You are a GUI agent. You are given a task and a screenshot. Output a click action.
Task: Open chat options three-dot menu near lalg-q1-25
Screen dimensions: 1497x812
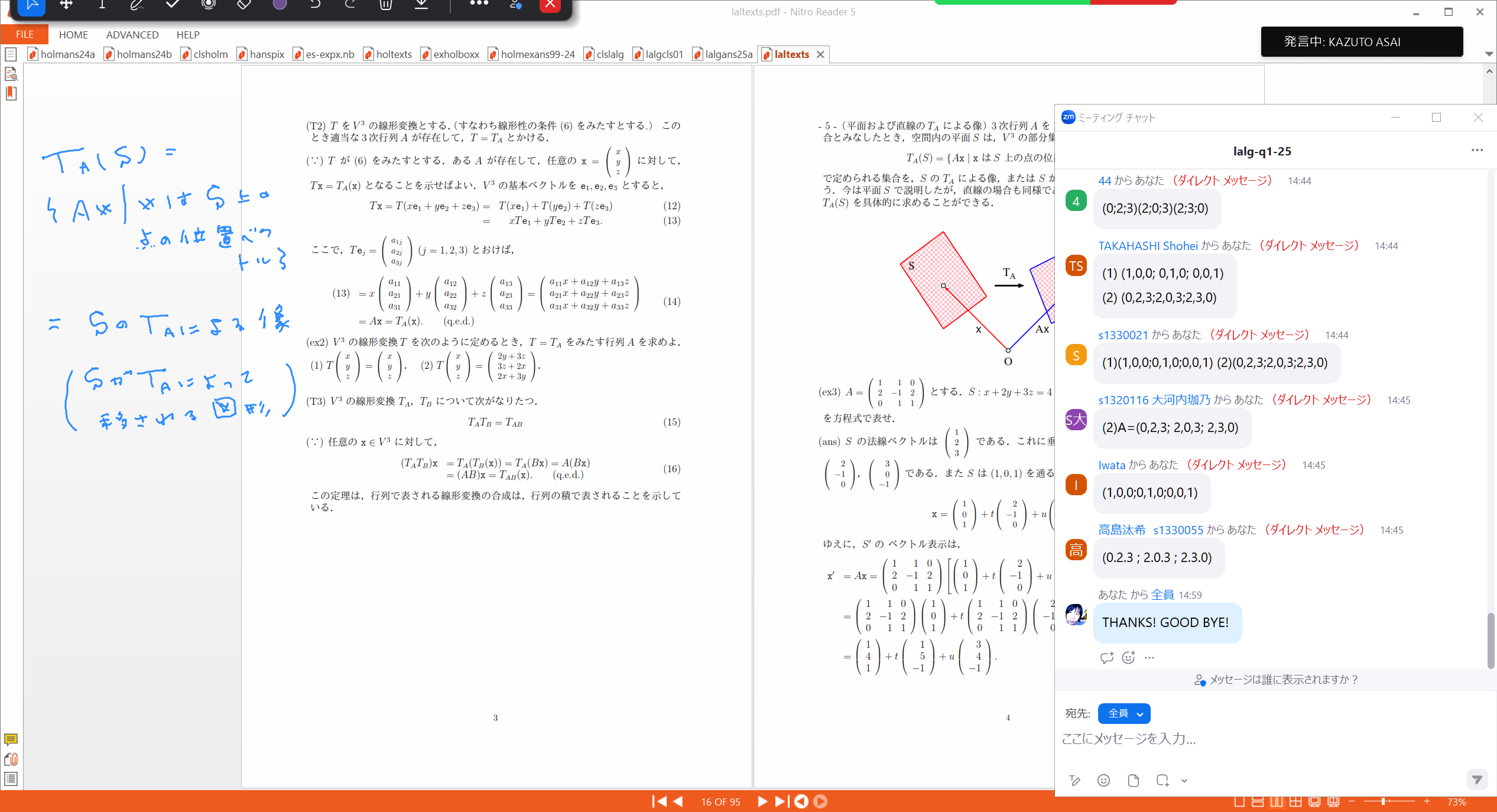pyautogui.click(x=1477, y=150)
